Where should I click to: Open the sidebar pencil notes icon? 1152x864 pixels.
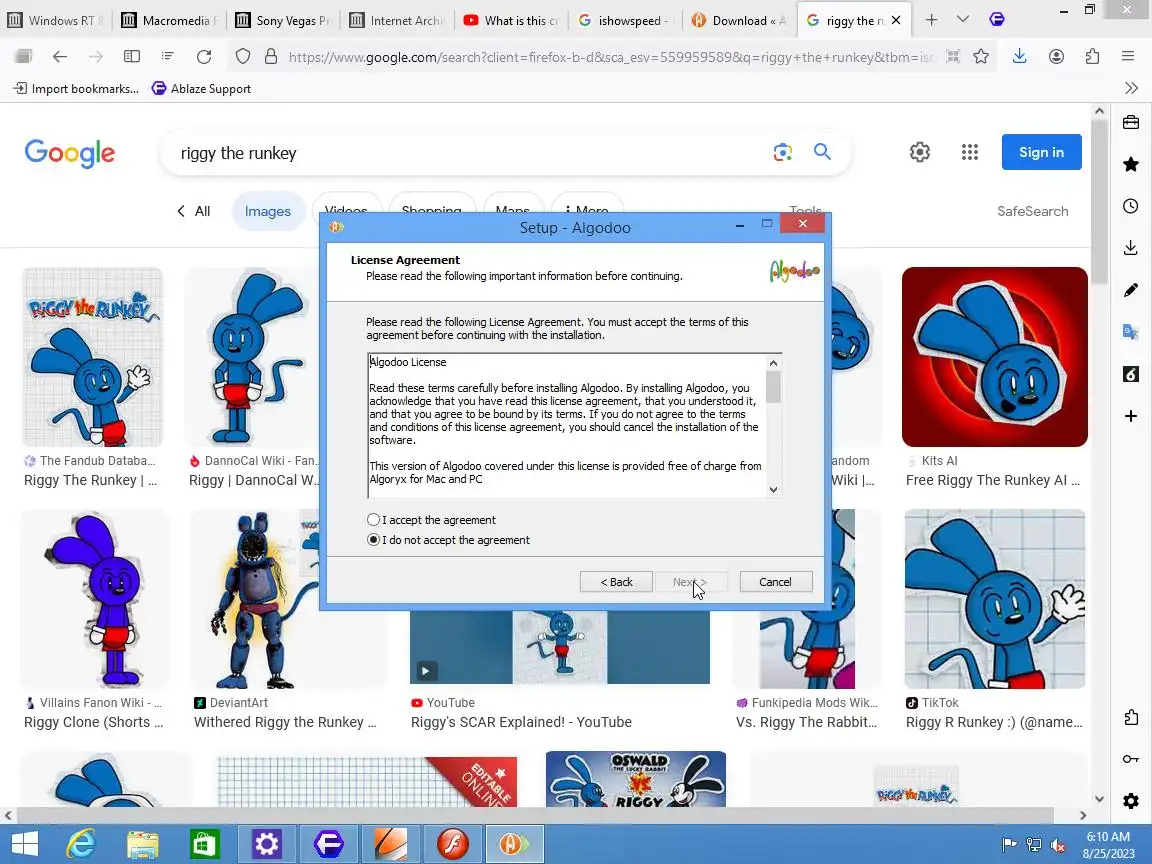point(1131,290)
